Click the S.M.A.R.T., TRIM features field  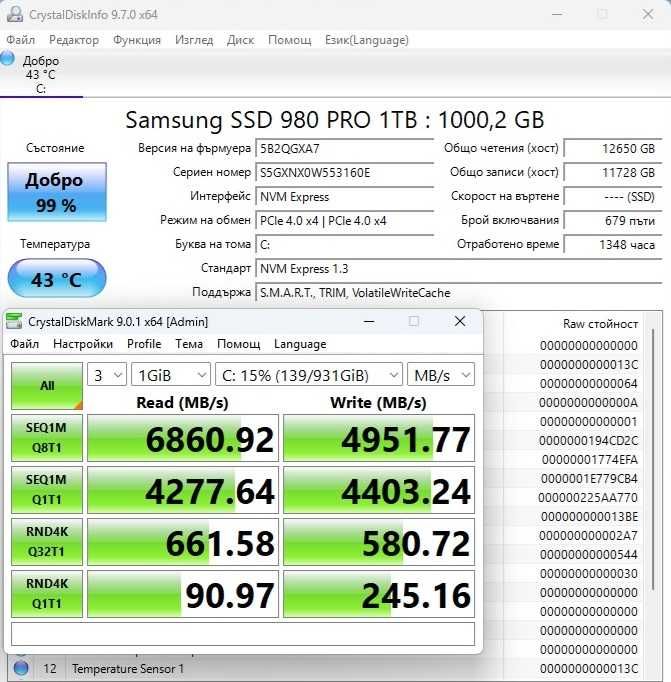click(x=459, y=292)
